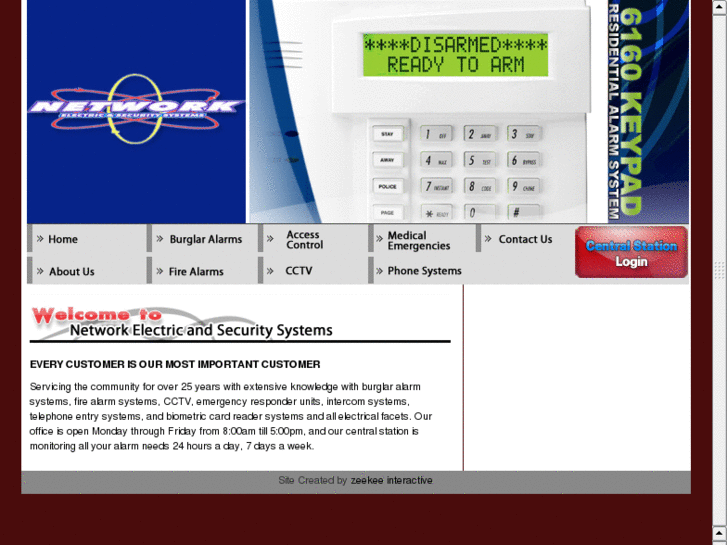Click the Central Station Login button
Image resolution: width=727 pixels, height=545 pixels.
point(631,252)
